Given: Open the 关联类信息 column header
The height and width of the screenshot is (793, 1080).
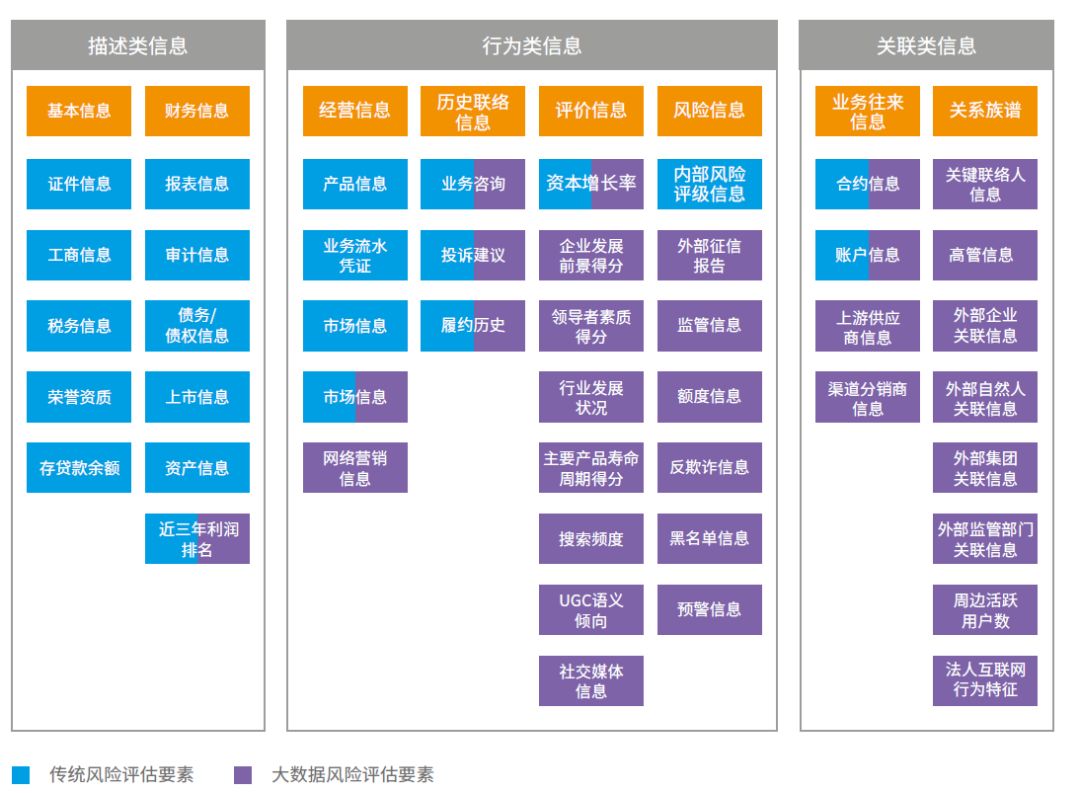Looking at the screenshot, I should (x=926, y=46).
